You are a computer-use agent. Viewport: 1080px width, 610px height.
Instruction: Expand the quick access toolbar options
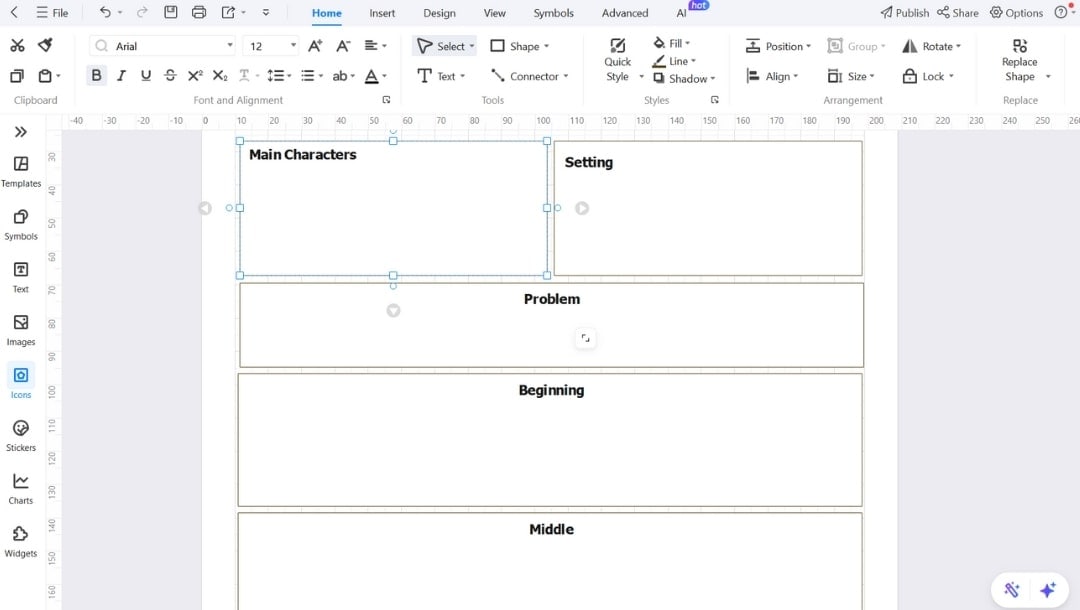(266, 12)
